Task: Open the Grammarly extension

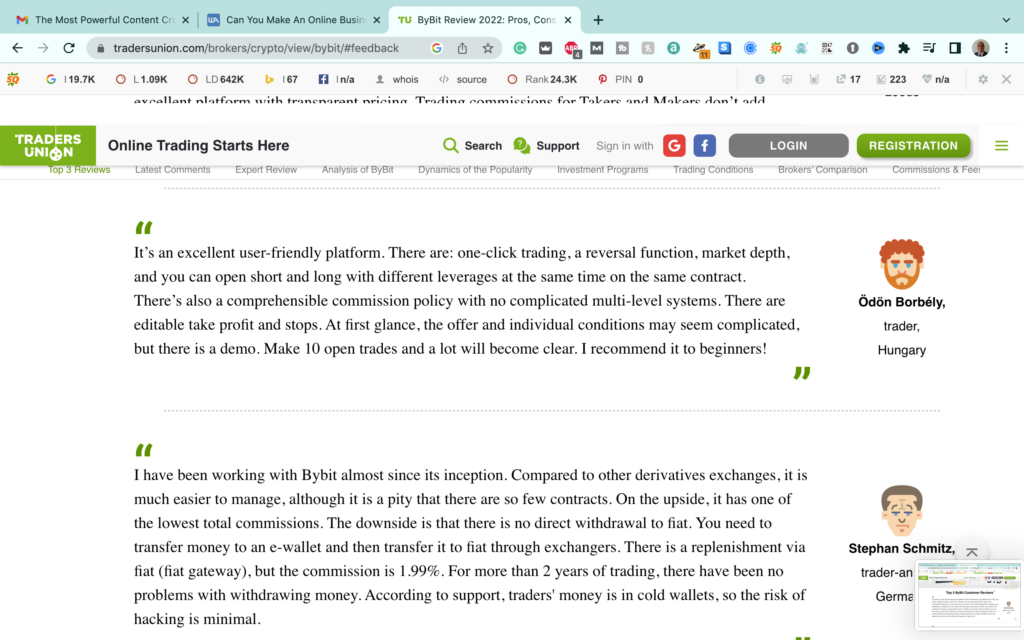Action: [x=520, y=48]
